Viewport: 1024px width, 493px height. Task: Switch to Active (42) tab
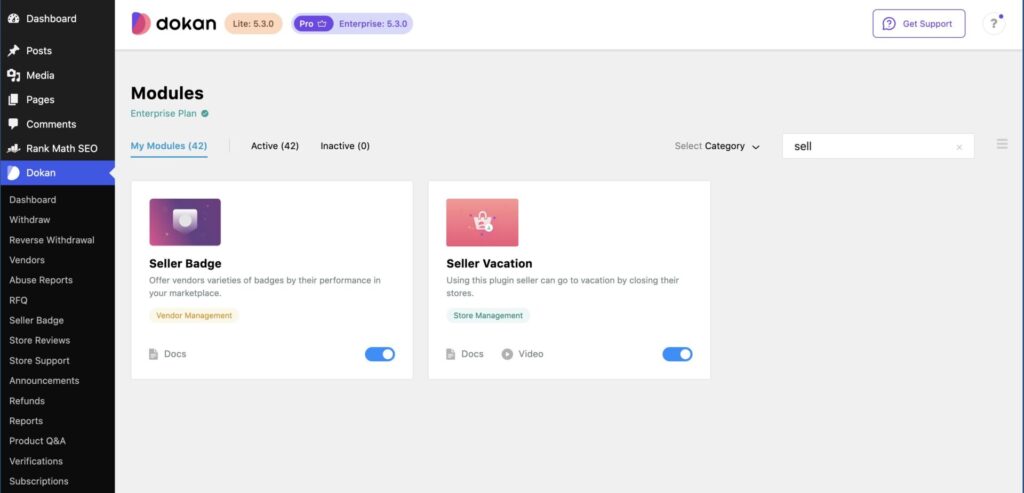pyautogui.click(x=275, y=146)
